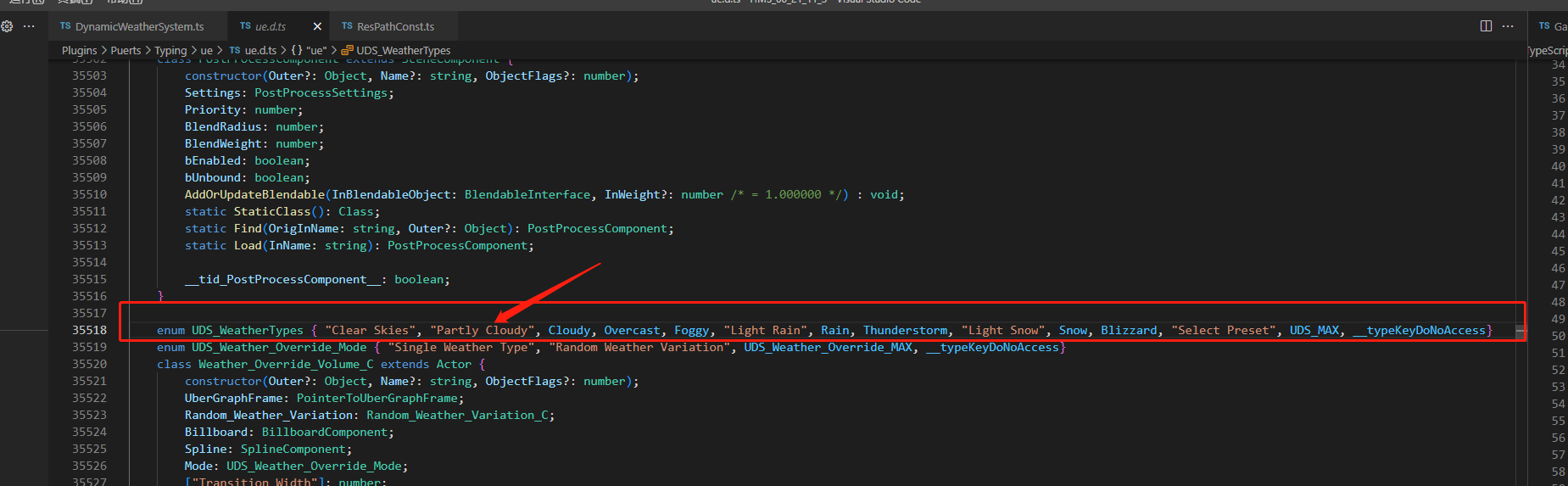Click the BlendableInterface type name
This screenshot has width=1568, height=486.
click(527, 194)
